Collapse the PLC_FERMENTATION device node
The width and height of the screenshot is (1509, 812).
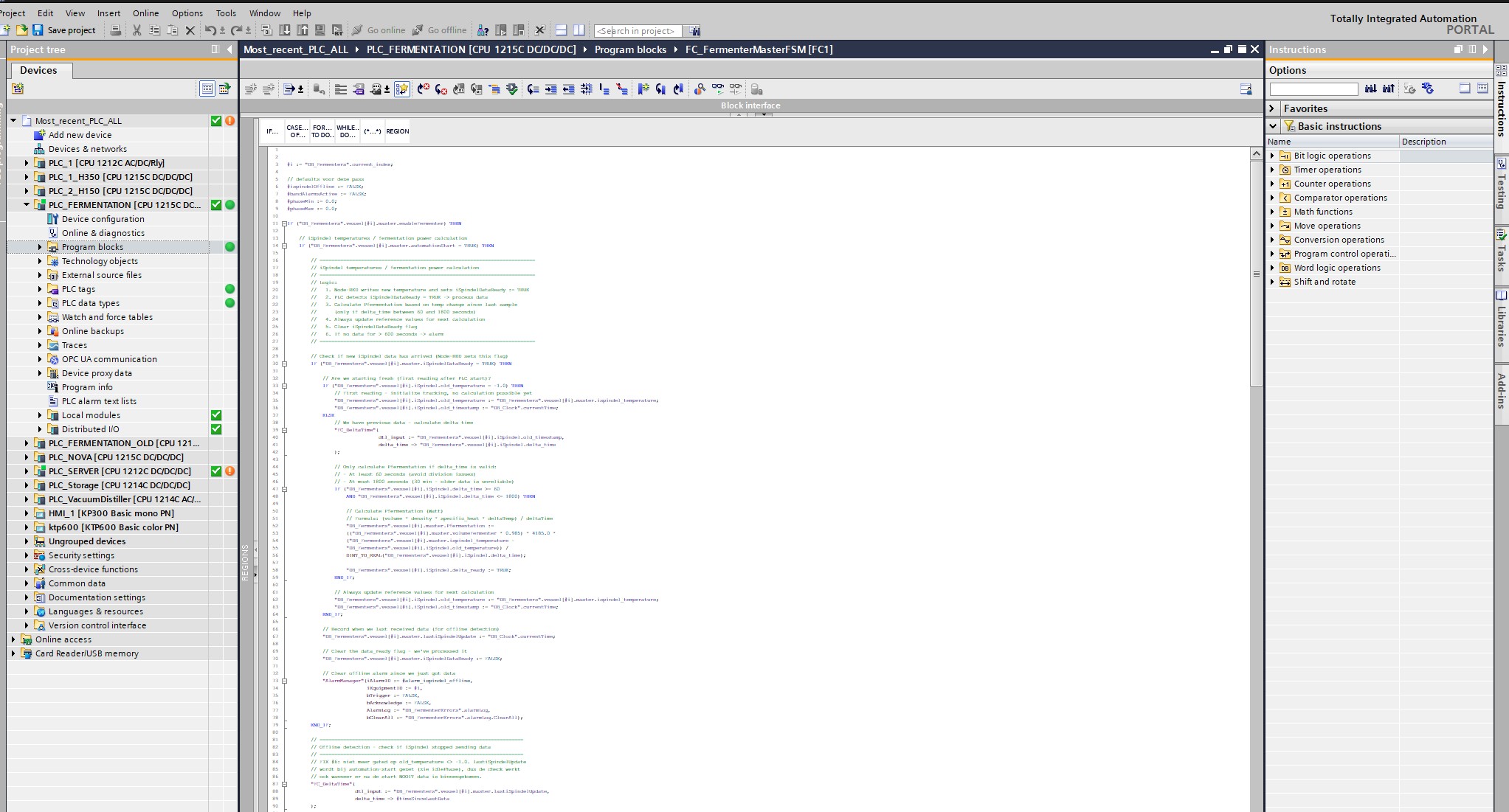[x=27, y=205]
